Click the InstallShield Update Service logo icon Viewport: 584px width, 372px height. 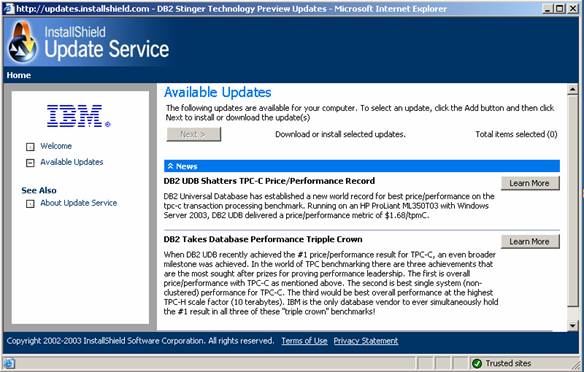click(x=23, y=42)
